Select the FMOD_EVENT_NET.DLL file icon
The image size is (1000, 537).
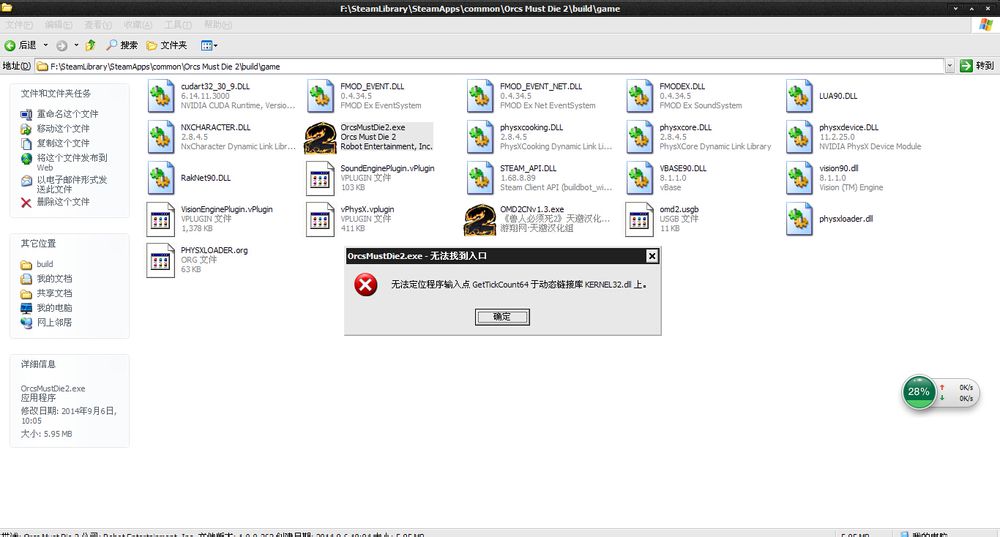click(x=480, y=96)
